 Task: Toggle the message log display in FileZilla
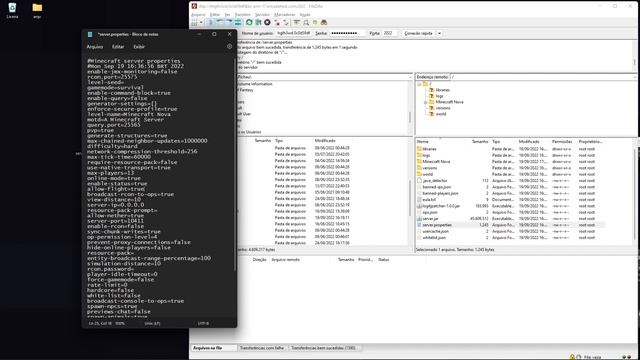pos(211,22)
